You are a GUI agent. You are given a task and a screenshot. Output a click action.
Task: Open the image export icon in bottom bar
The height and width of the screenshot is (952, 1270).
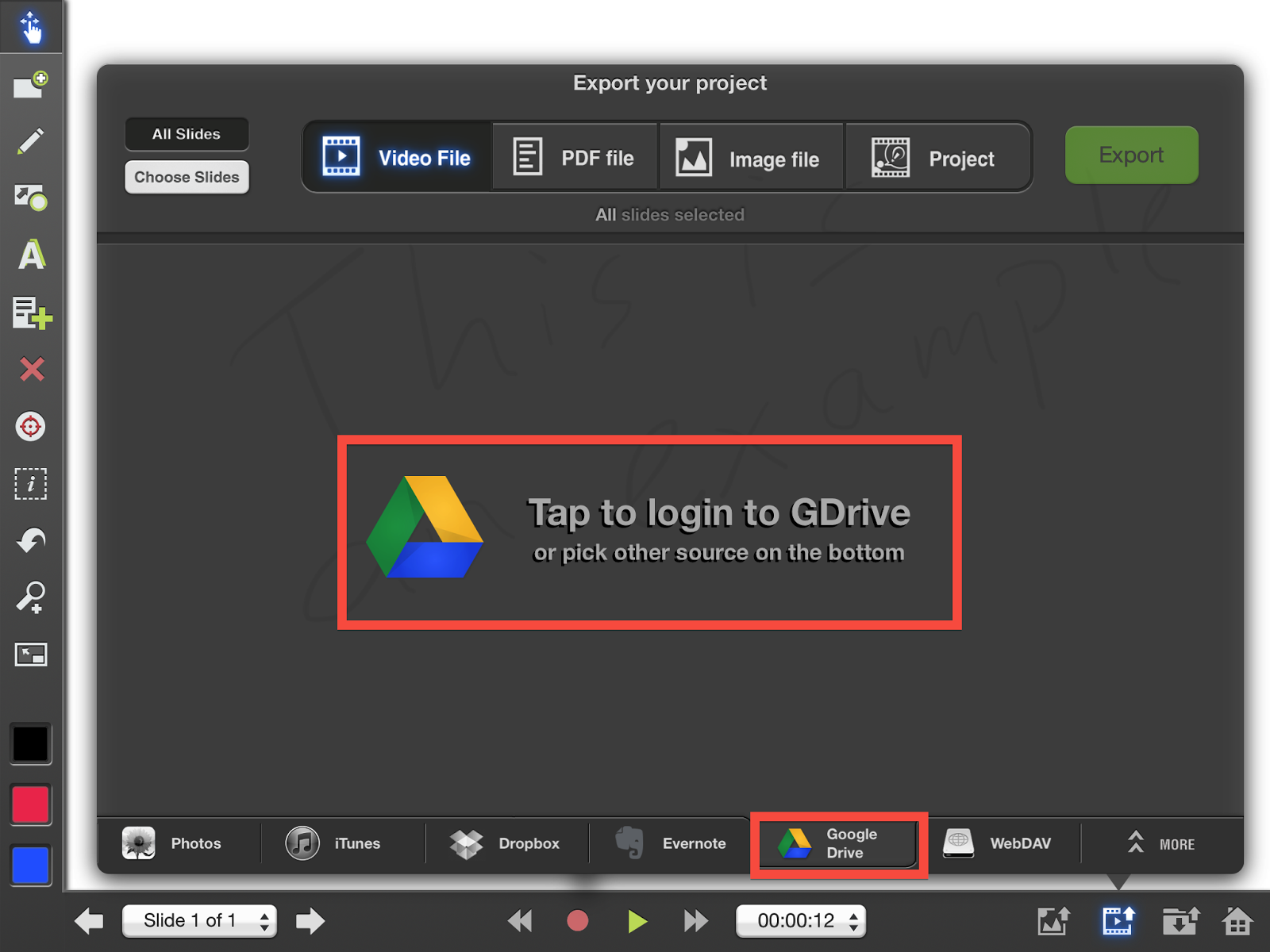pos(1054,921)
